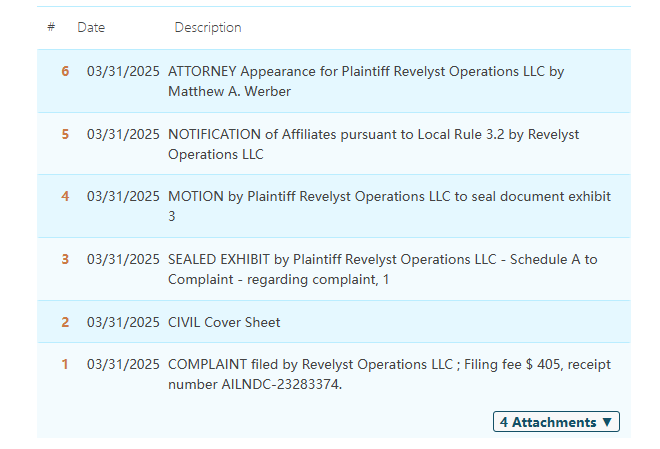Screen dimensions: 660x449
Task: Click the date of the COMPLAINT entry
Action: [x=123, y=364]
